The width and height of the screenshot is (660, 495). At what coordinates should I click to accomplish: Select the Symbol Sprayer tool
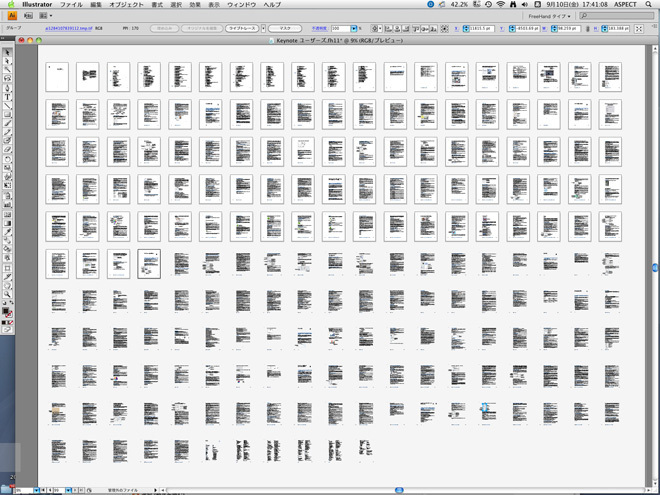(7, 194)
